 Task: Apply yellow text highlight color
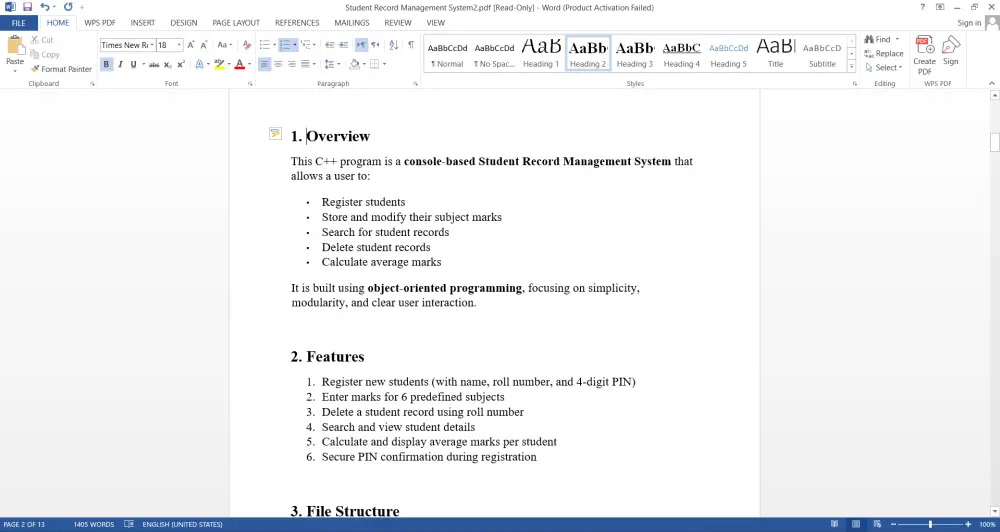click(x=219, y=64)
